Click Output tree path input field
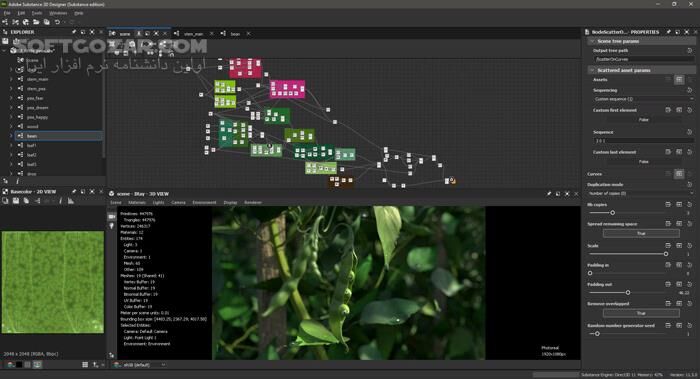 (x=643, y=59)
